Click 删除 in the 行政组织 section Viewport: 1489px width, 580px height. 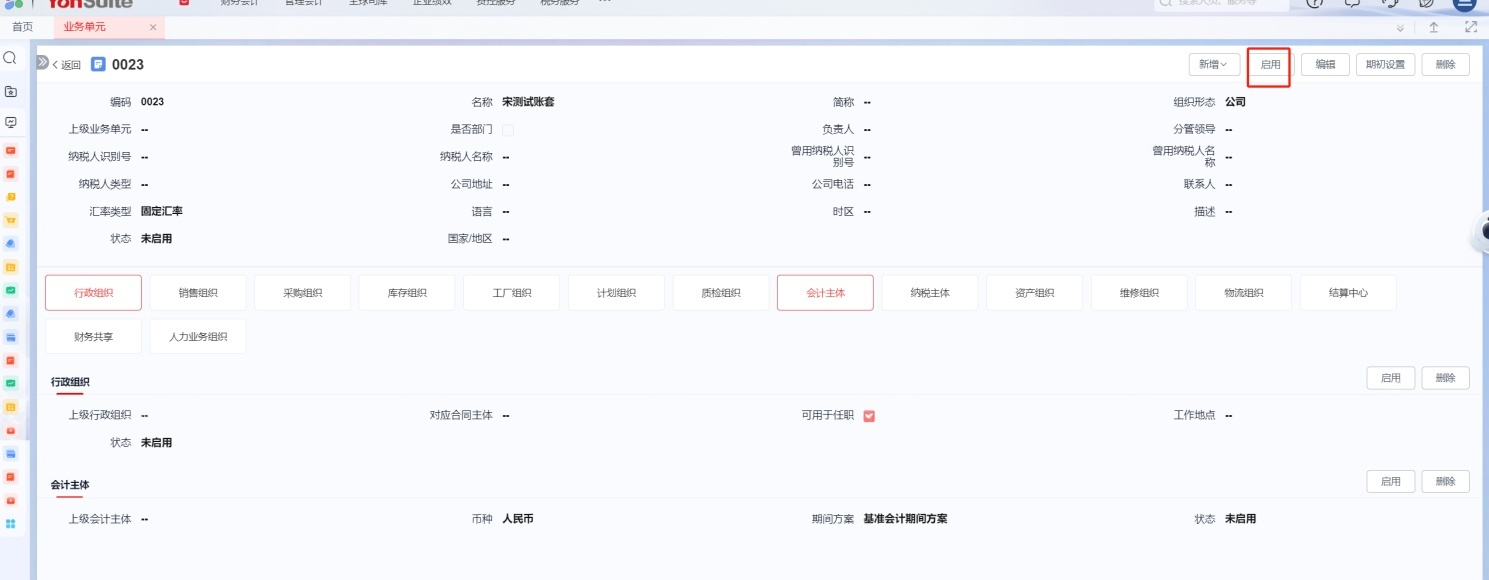[x=1445, y=378]
